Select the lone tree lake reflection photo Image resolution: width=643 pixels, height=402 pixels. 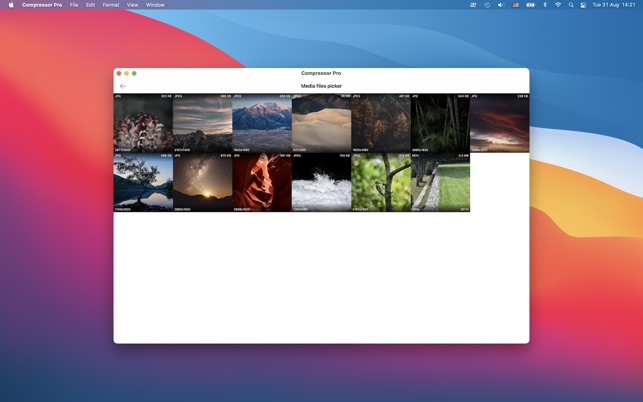pyautogui.click(x=143, y=183)
